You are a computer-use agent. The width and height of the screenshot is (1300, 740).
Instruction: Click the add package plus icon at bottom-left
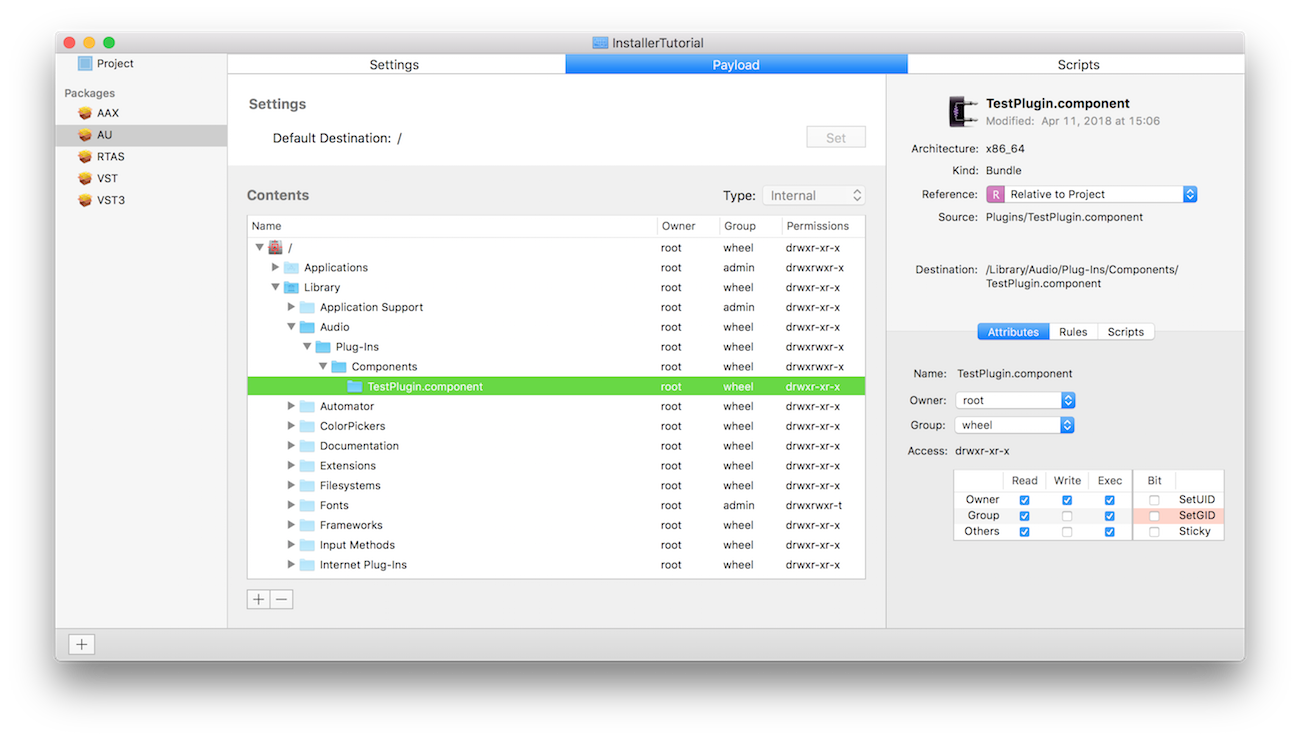click(82, 645)
